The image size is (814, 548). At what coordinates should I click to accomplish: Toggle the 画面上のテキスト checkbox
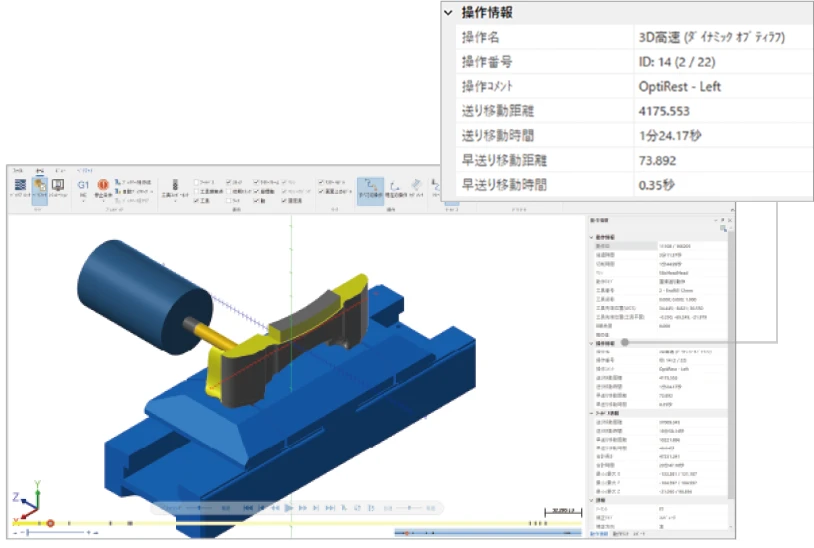[318, 192]
